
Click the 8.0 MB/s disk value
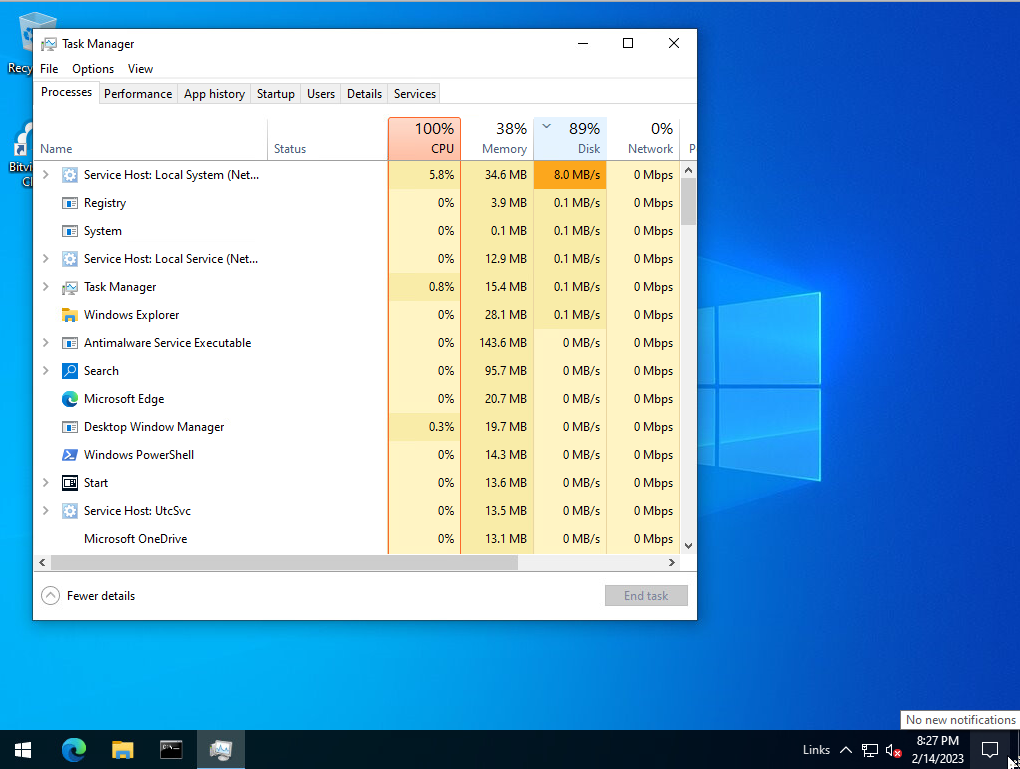pos(570,175)
